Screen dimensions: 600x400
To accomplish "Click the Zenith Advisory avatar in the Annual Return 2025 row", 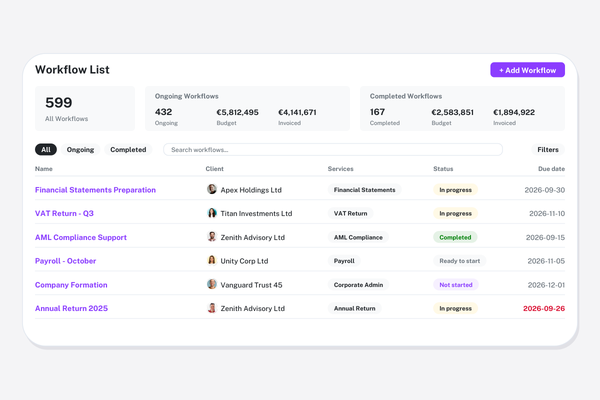I will coord(212,308).
